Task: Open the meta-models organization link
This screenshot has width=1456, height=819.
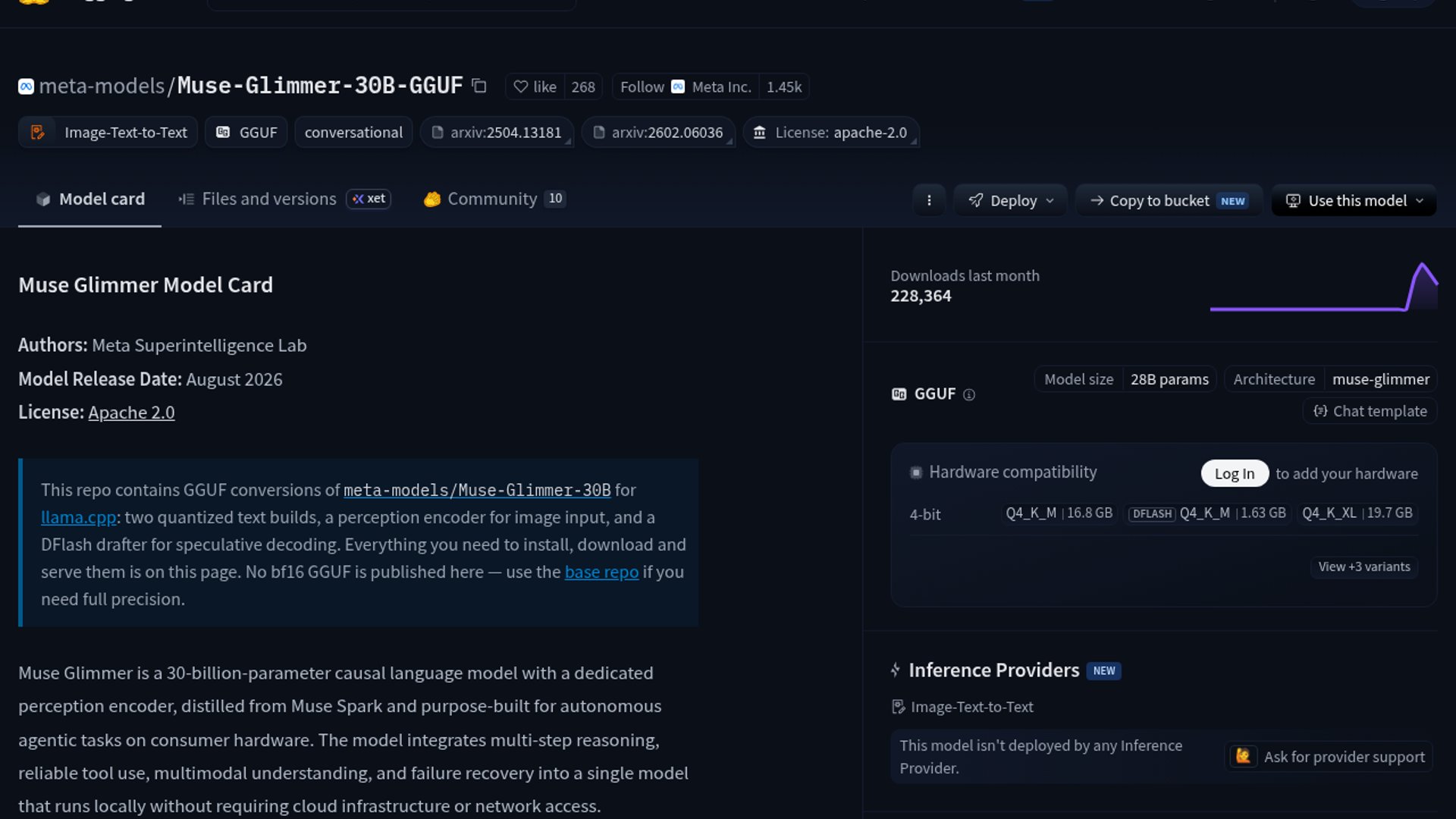Action: tap(102, 86)
